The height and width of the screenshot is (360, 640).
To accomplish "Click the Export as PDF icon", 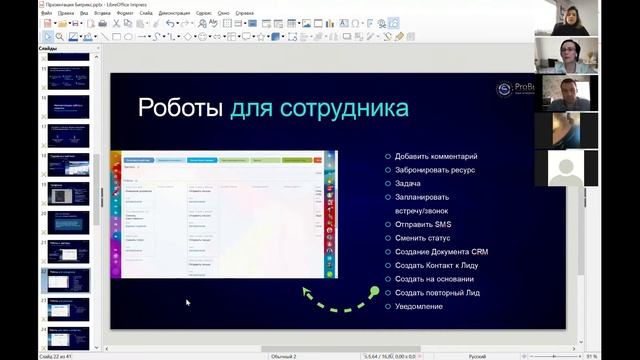I will [x=90, y=24].
